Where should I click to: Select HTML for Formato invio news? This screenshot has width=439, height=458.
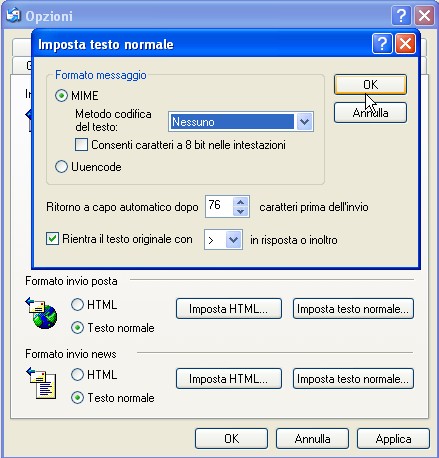[x=77, y=375]
